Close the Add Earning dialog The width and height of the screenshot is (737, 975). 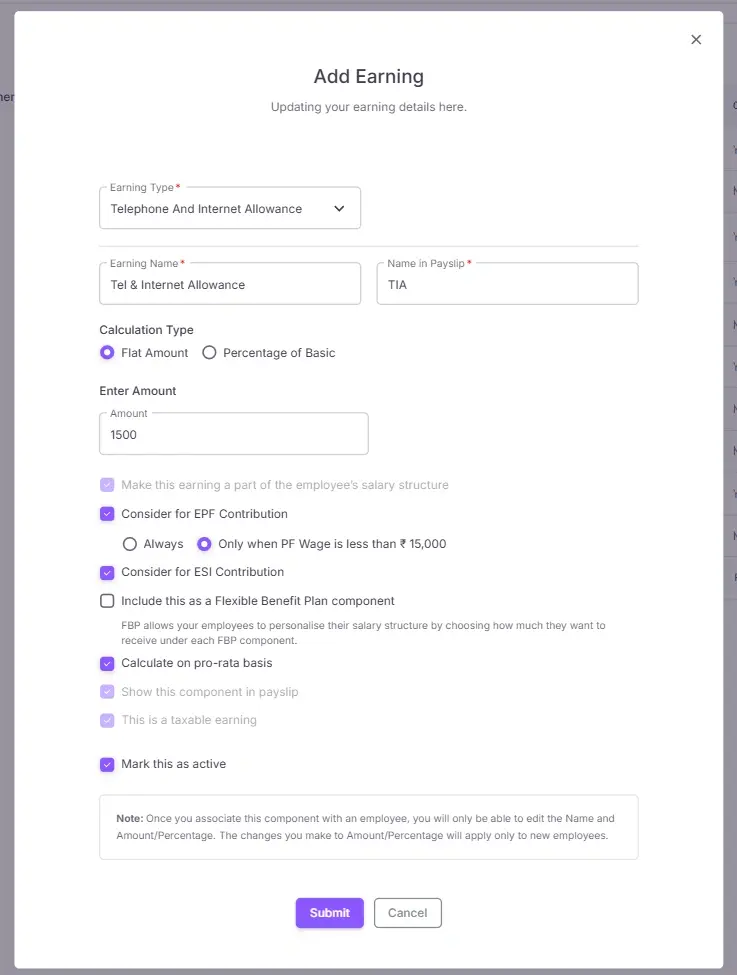point(696,40)
